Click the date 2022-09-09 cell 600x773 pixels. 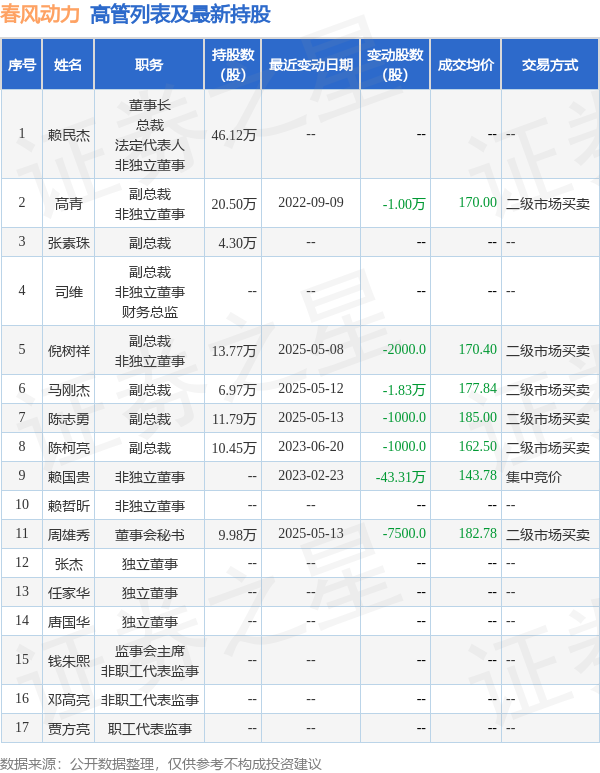311,203
